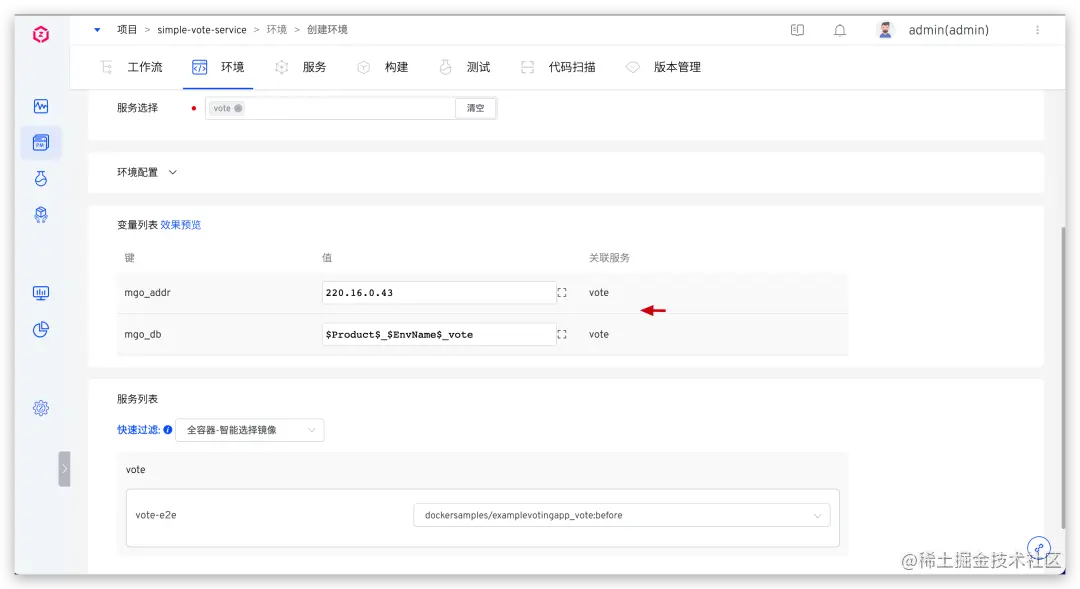Open the insights pie chart icon in sidebar

point(40,329)
